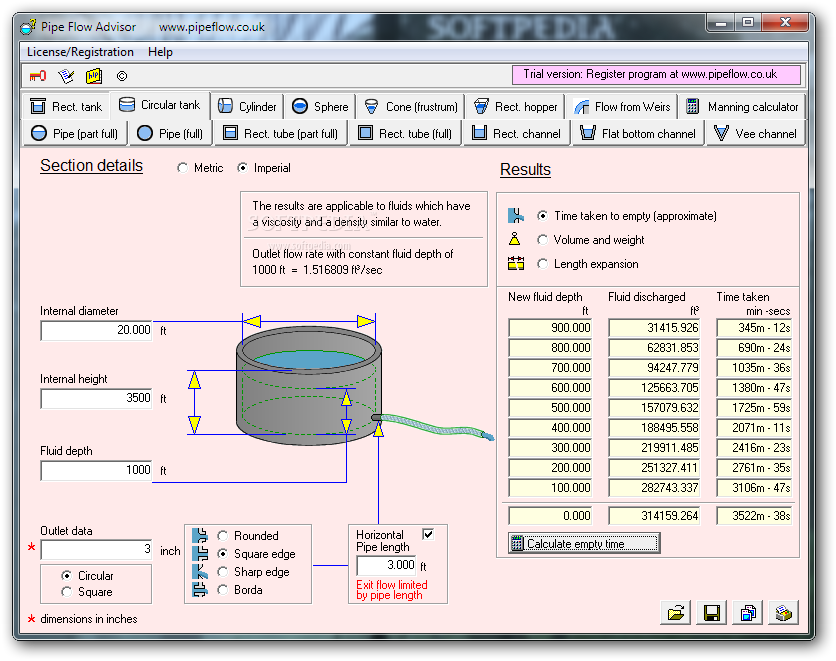Click the copyright symbol icon
The height and width of the screenshot is (661, 836).
[122, 76]
